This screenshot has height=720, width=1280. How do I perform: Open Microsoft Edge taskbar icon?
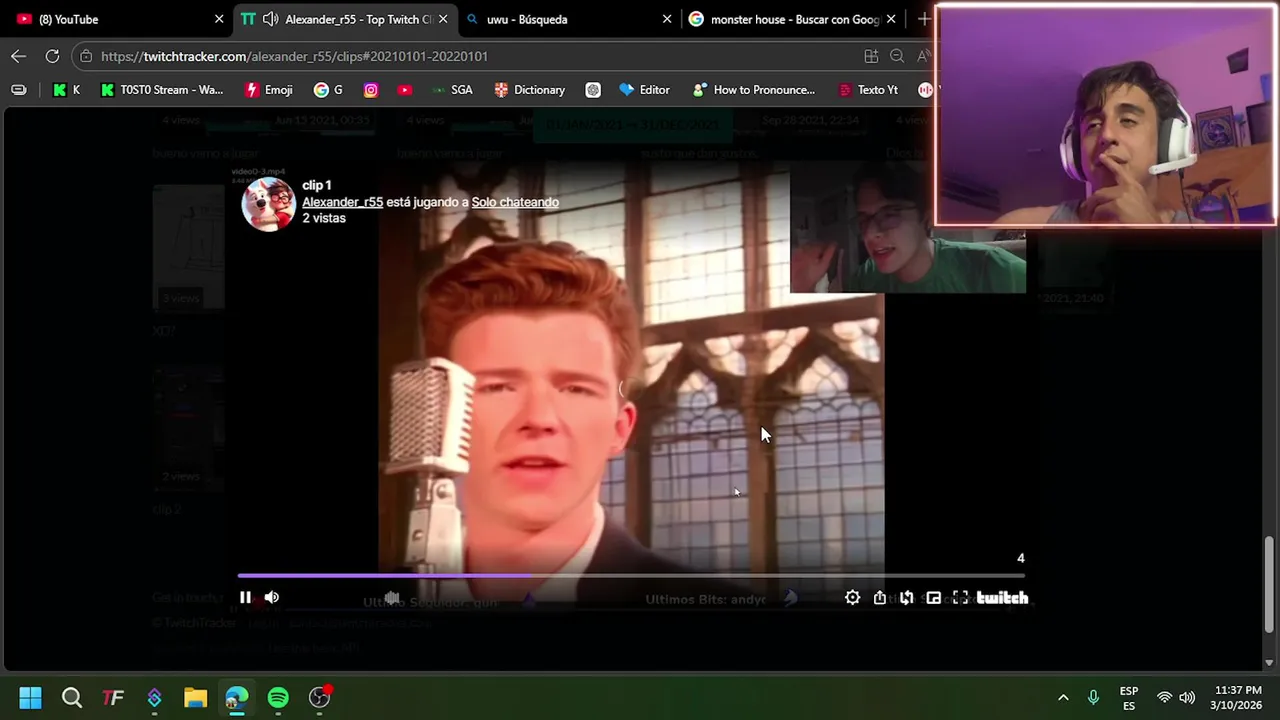tap(237, 697)
